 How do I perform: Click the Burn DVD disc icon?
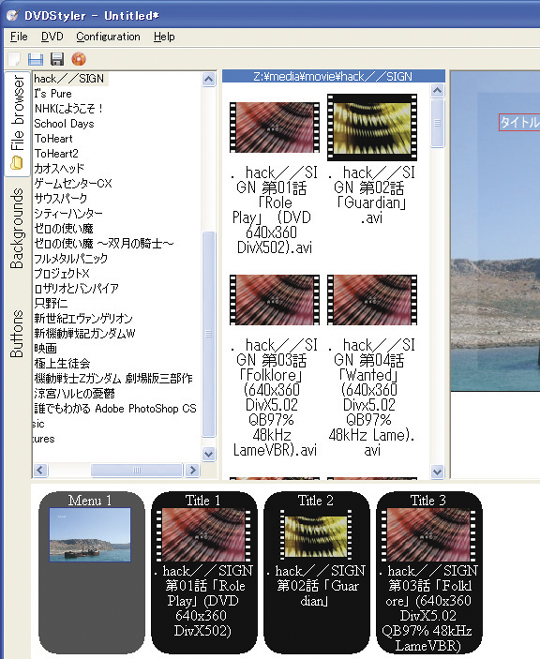[79, 59]
